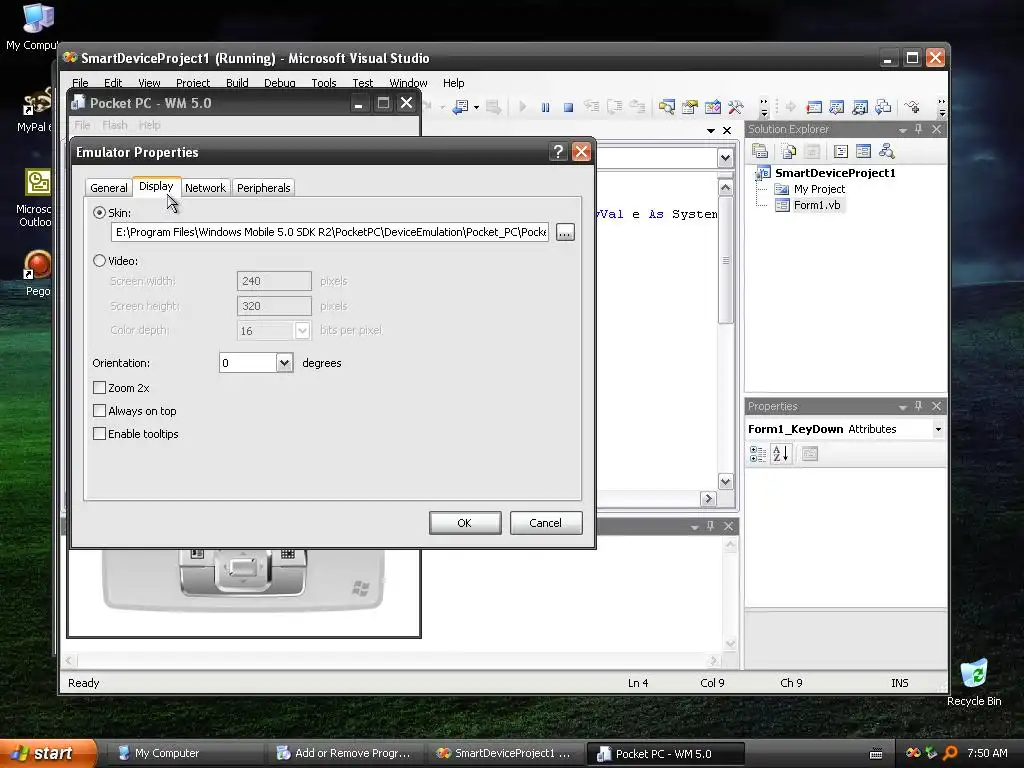Open Solution Explorer toolbar icon
Image resolution: width=1024 pixels, height=768 pixels.
pyautogui.click(x=666, y=106)
